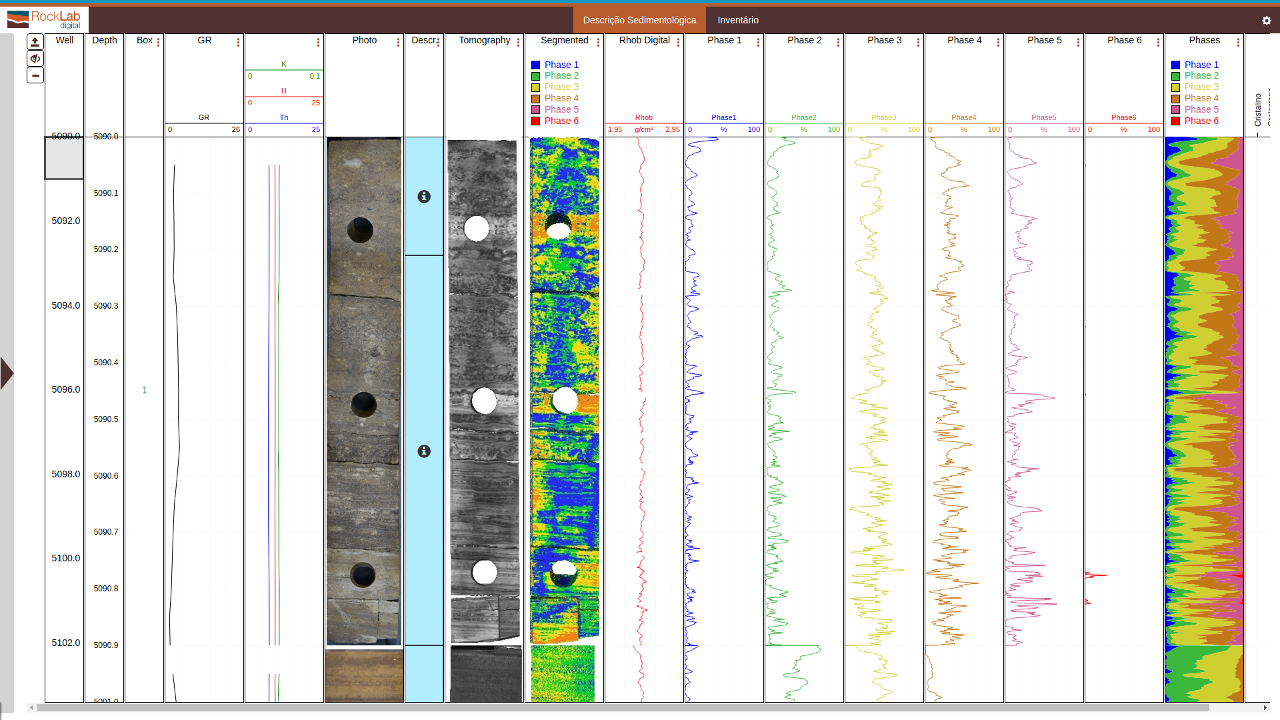Click the upper info icon in Descr column
The width and height of the screenshot is (1280, 720).
(x=424, y=197)
